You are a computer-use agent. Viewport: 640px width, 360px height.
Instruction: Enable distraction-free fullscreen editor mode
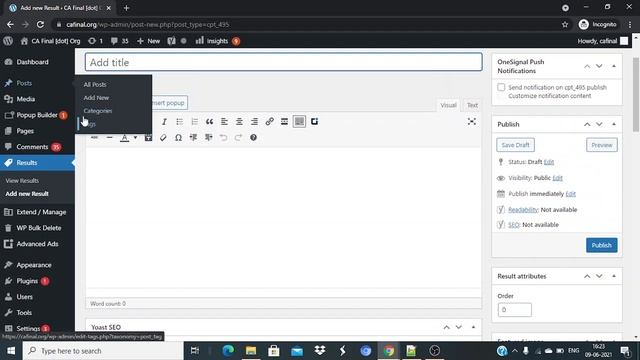pos(472,121)
